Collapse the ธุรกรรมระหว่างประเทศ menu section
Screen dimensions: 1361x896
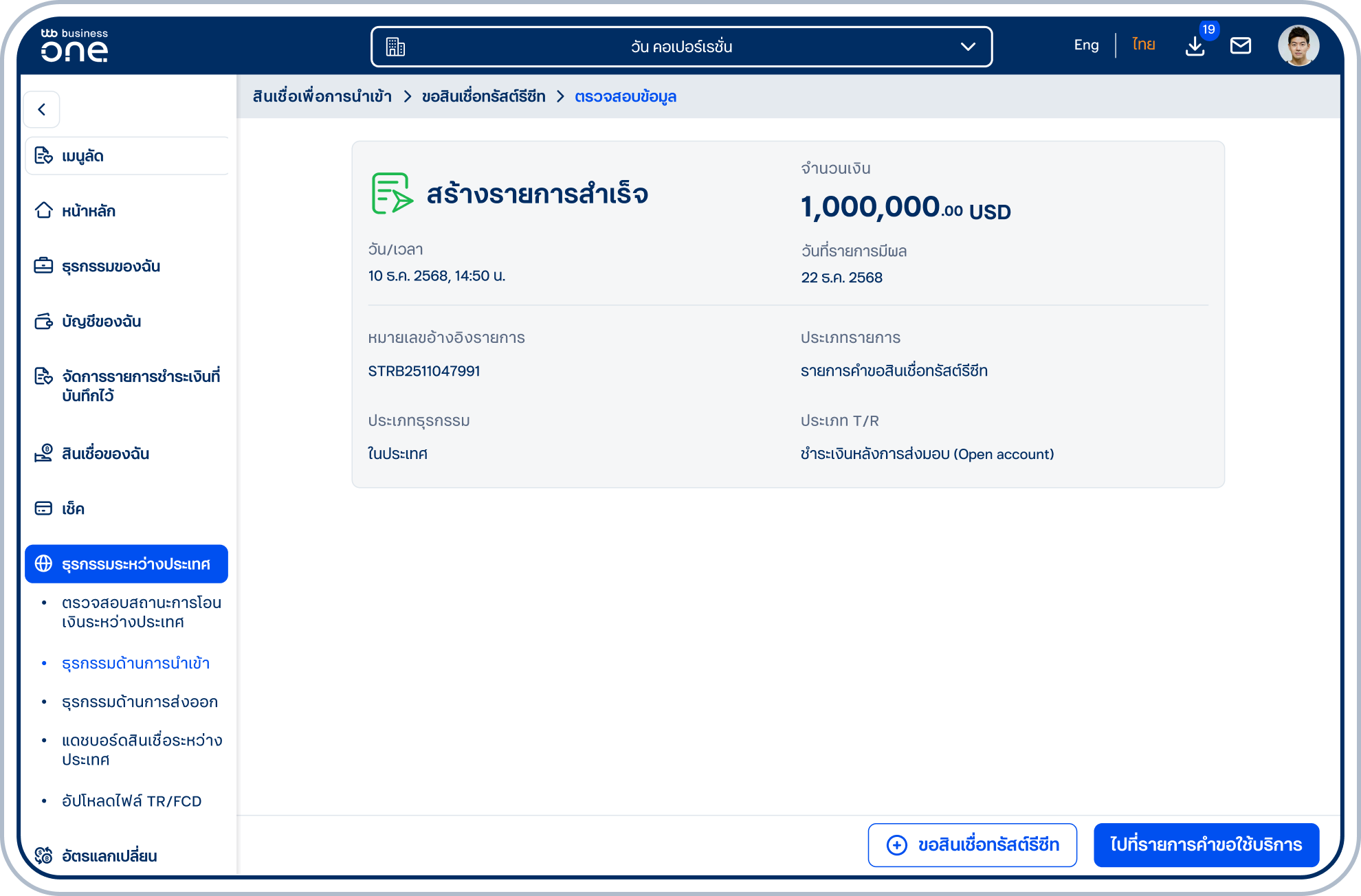click(x=126, y=563)
